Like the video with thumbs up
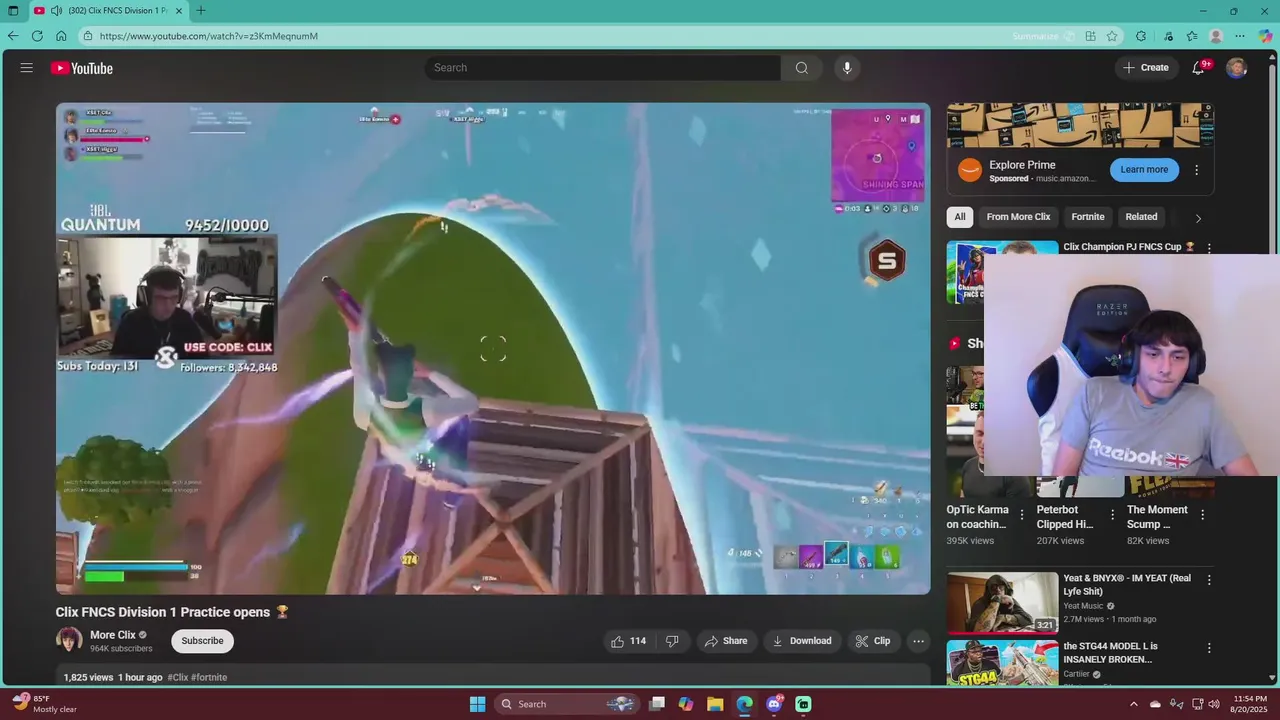The image size is (1280, 720). coord(629,641)
